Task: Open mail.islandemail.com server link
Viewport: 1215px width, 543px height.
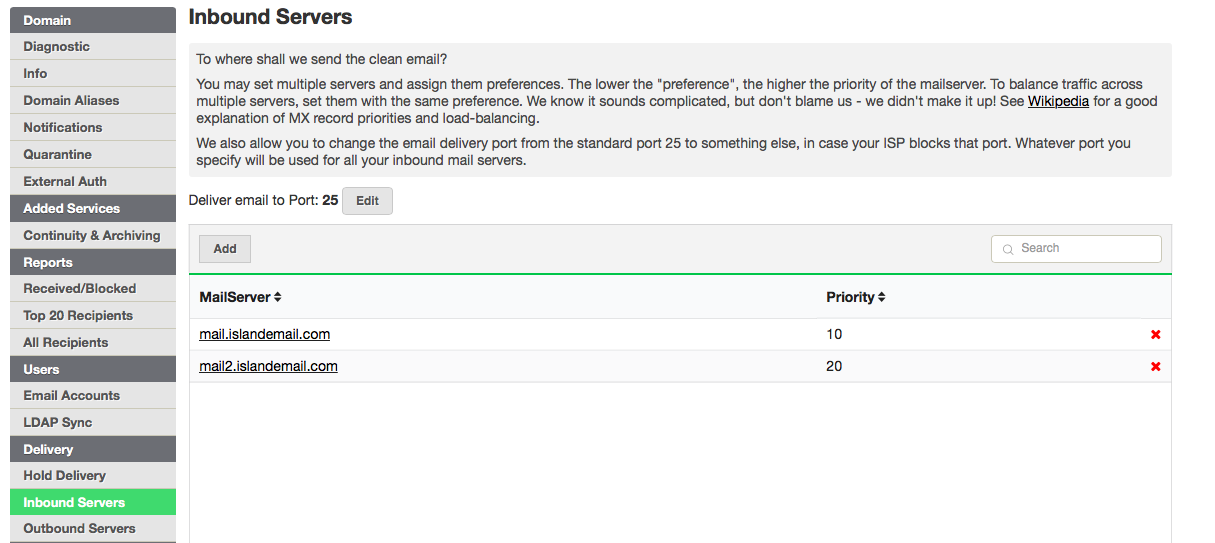Action: (x=265, y=334)
